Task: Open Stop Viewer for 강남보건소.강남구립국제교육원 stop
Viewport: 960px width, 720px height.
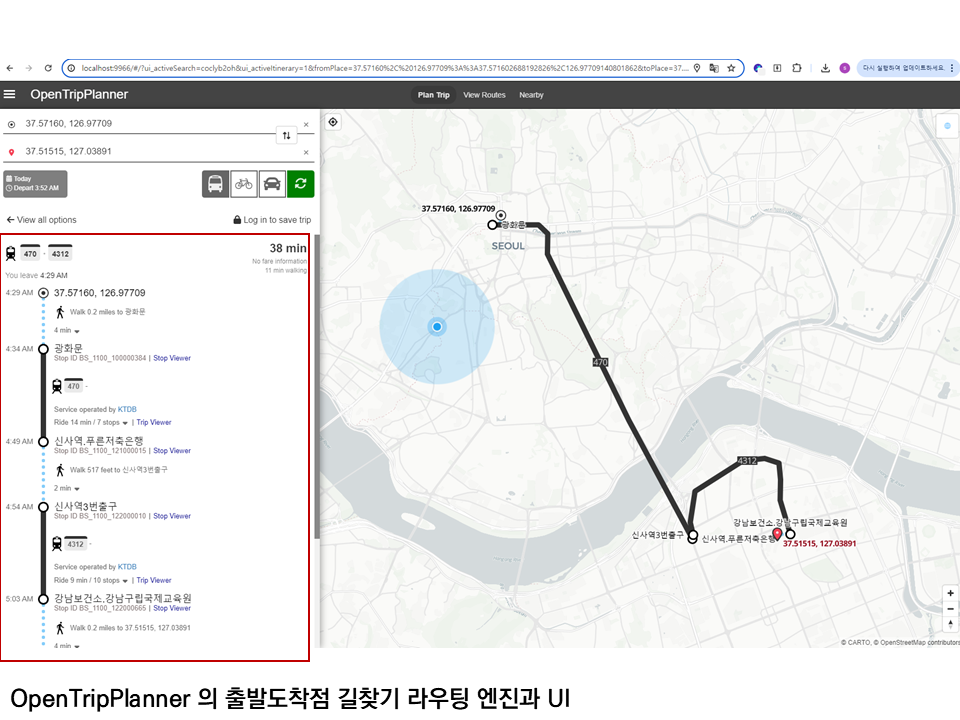Action: [172, 609]
